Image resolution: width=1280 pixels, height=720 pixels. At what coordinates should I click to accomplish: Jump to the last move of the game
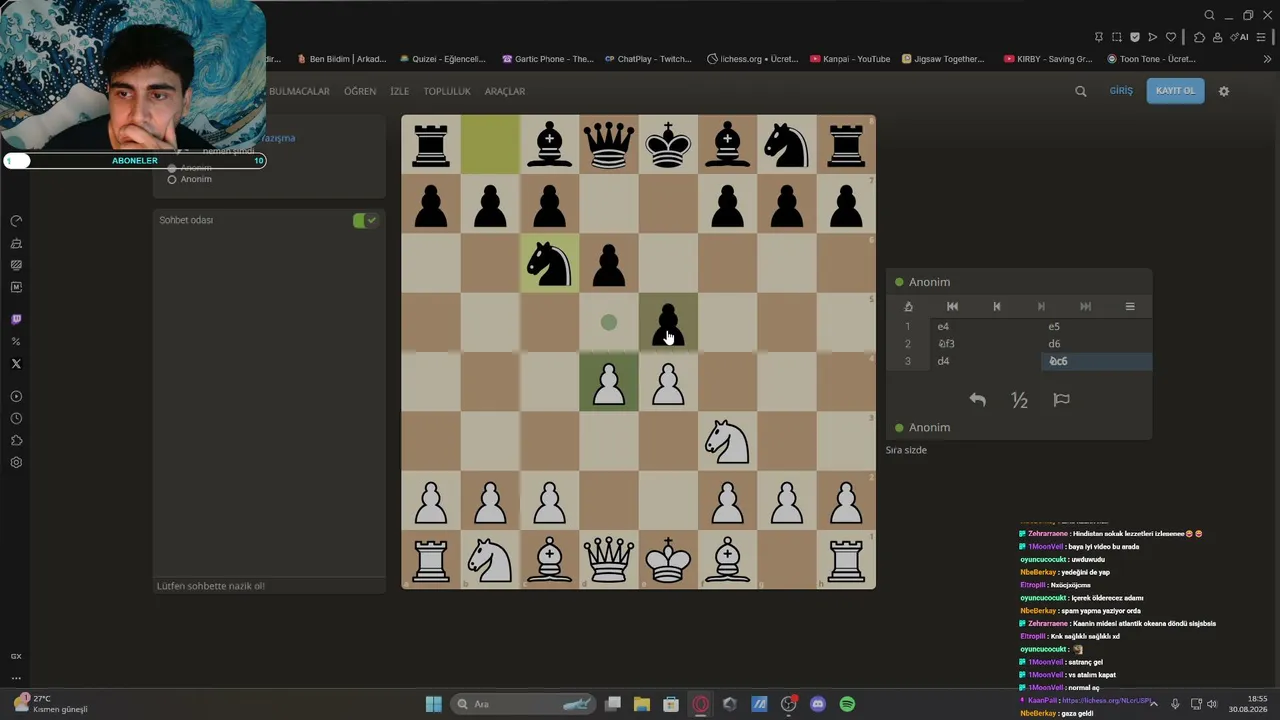(x=1085, y=306)
